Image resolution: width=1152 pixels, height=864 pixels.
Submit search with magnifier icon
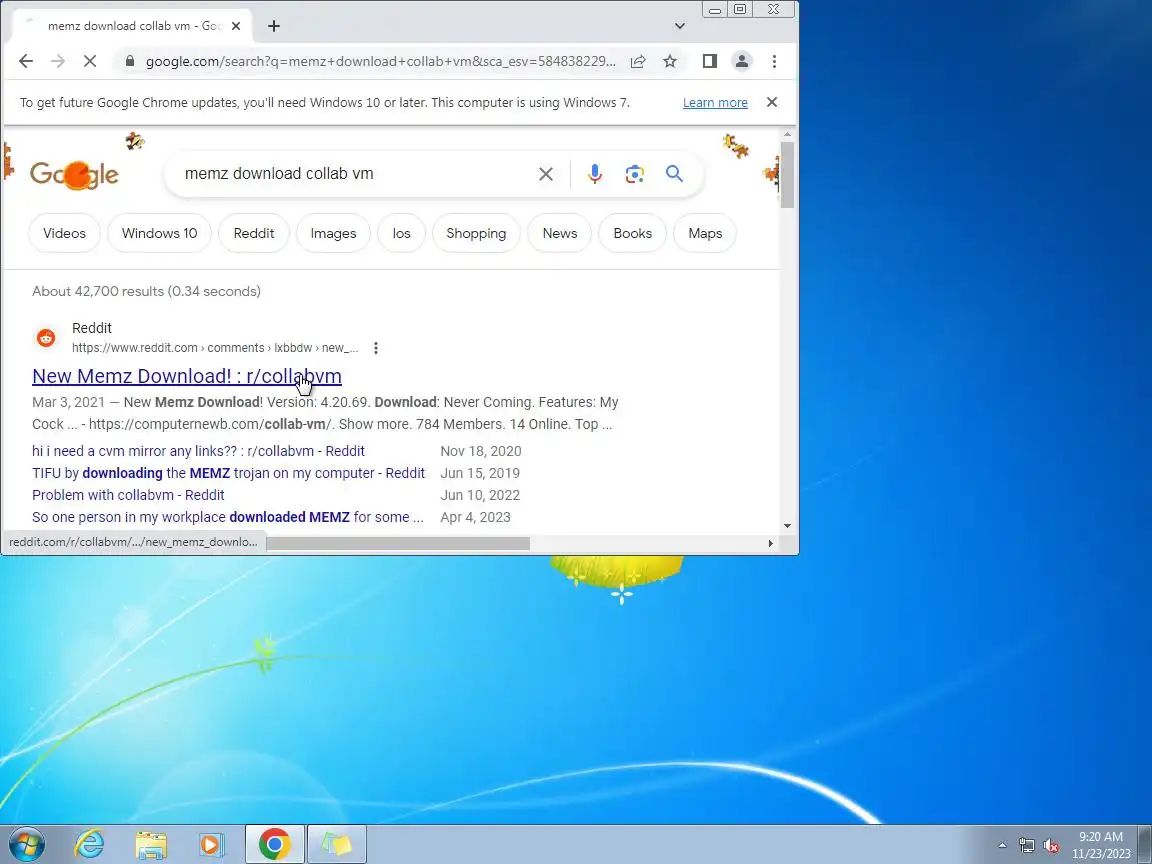(x=674, y=173)
